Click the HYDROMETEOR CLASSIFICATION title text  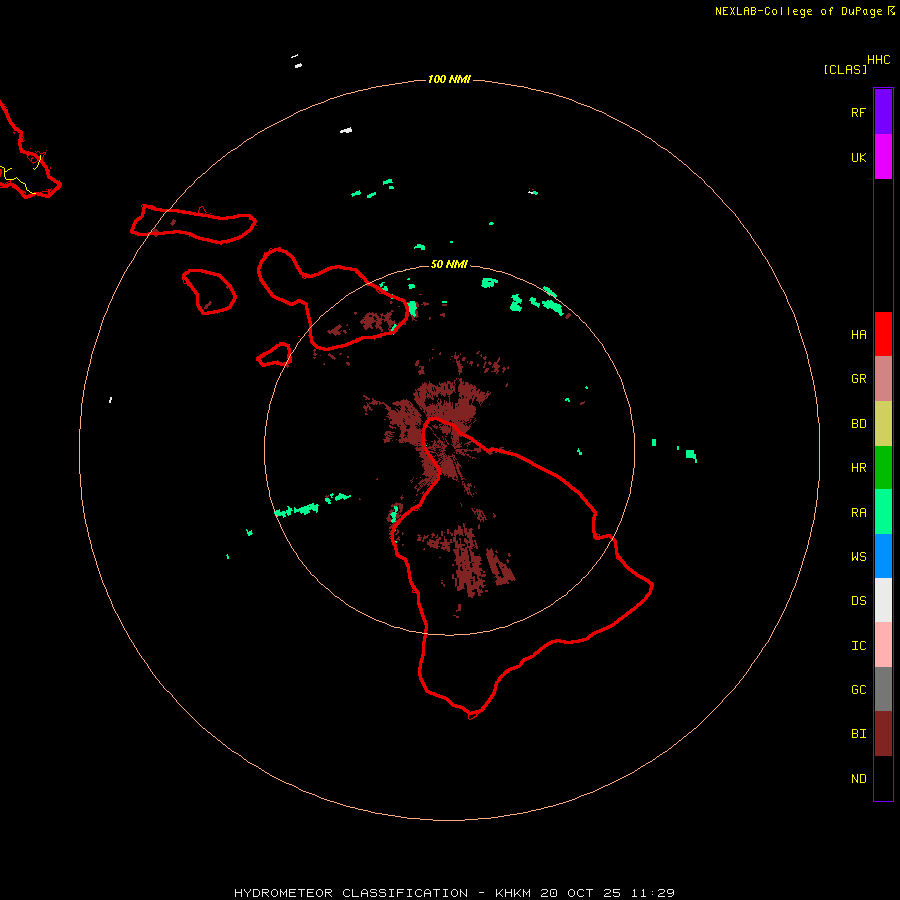click(x=351, y=893)
